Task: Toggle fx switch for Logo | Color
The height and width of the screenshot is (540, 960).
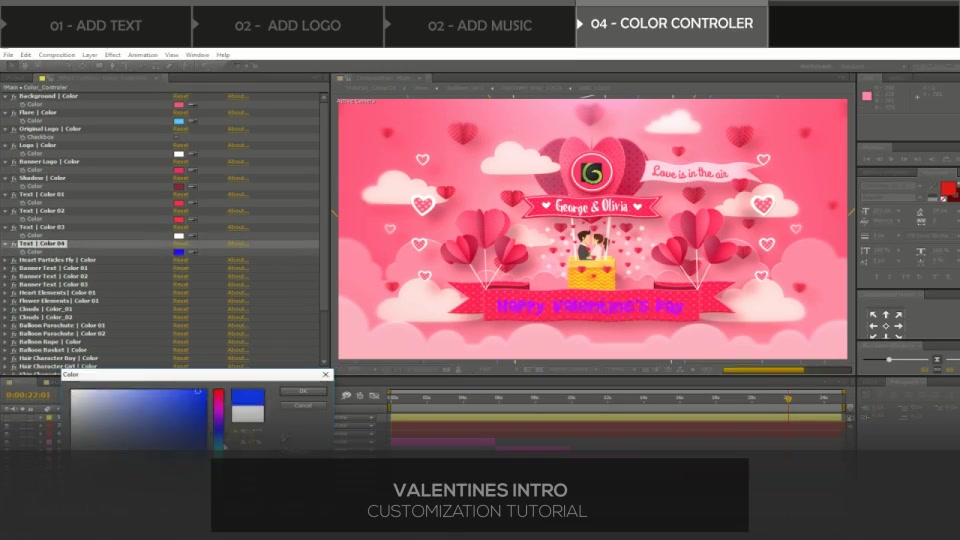Action: [13, 146]
